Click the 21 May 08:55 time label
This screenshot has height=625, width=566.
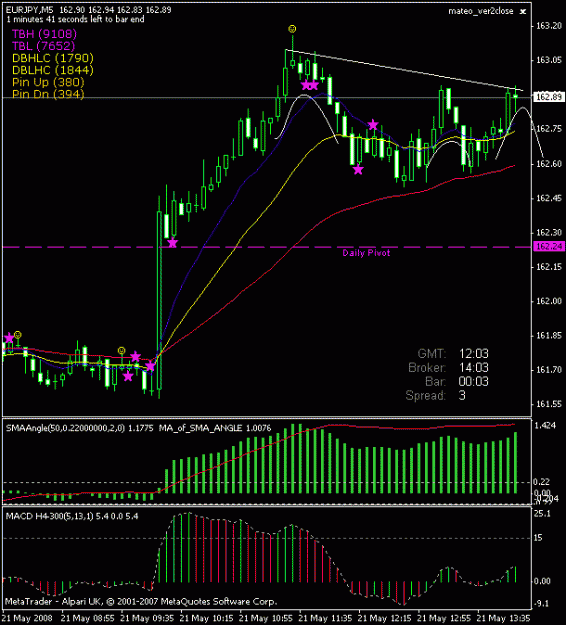click(x=88, y=618)
